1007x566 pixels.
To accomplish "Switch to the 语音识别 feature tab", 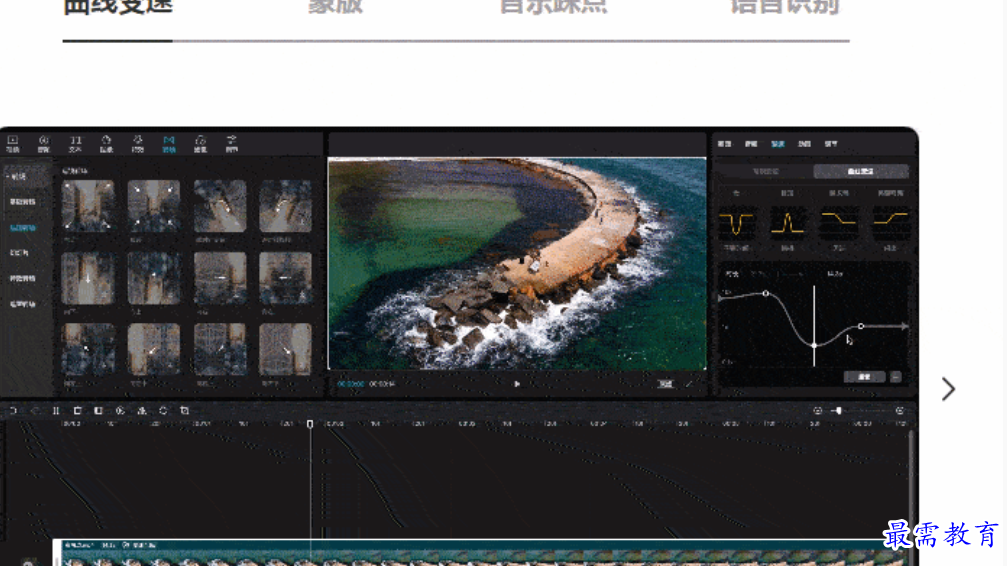I will 785,6.
